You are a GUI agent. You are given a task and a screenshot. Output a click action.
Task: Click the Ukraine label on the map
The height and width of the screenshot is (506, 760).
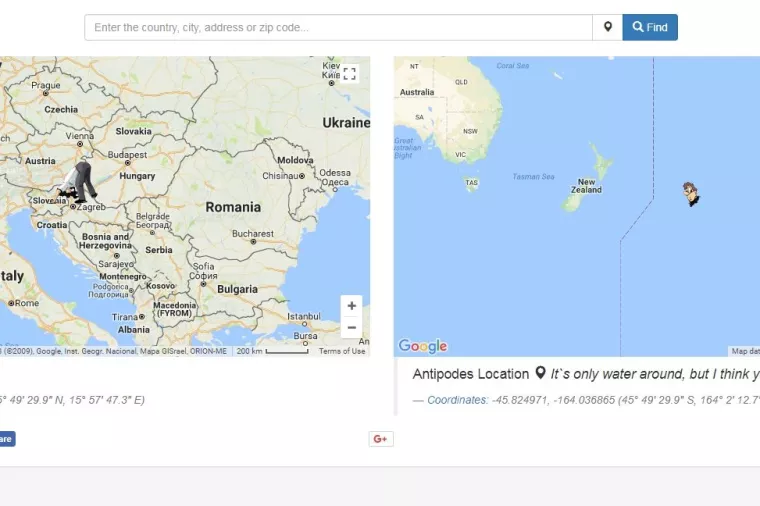pos(345,123)
